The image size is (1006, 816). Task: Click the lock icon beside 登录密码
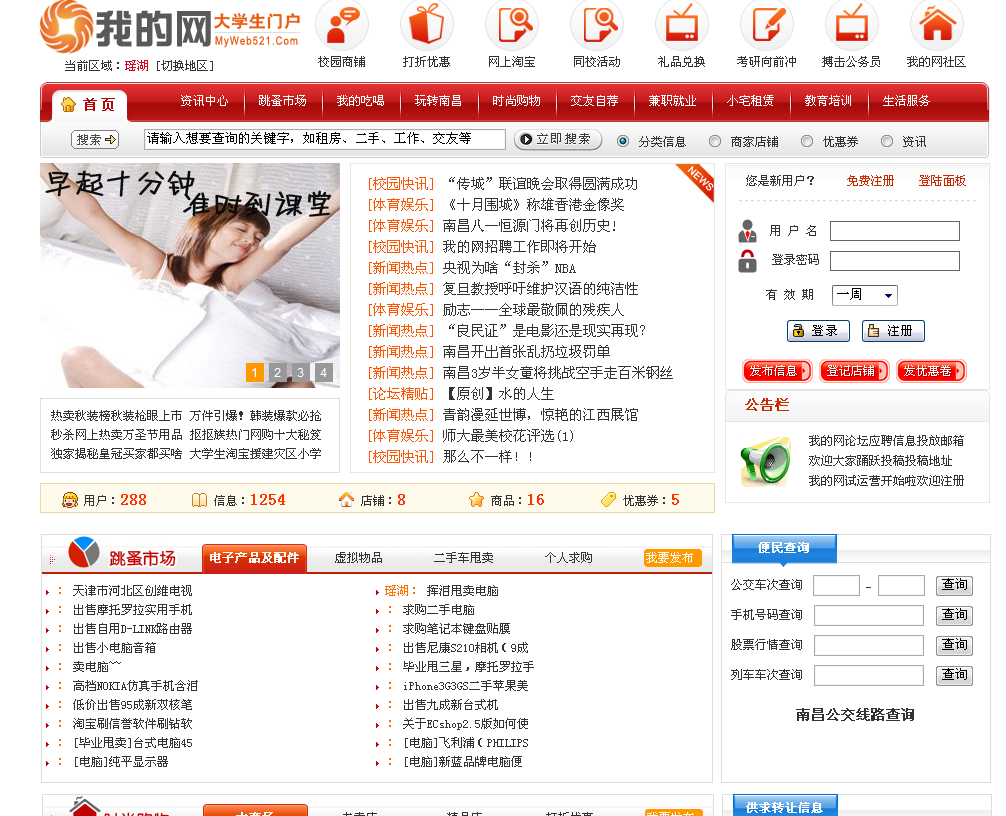coord(747,260)
